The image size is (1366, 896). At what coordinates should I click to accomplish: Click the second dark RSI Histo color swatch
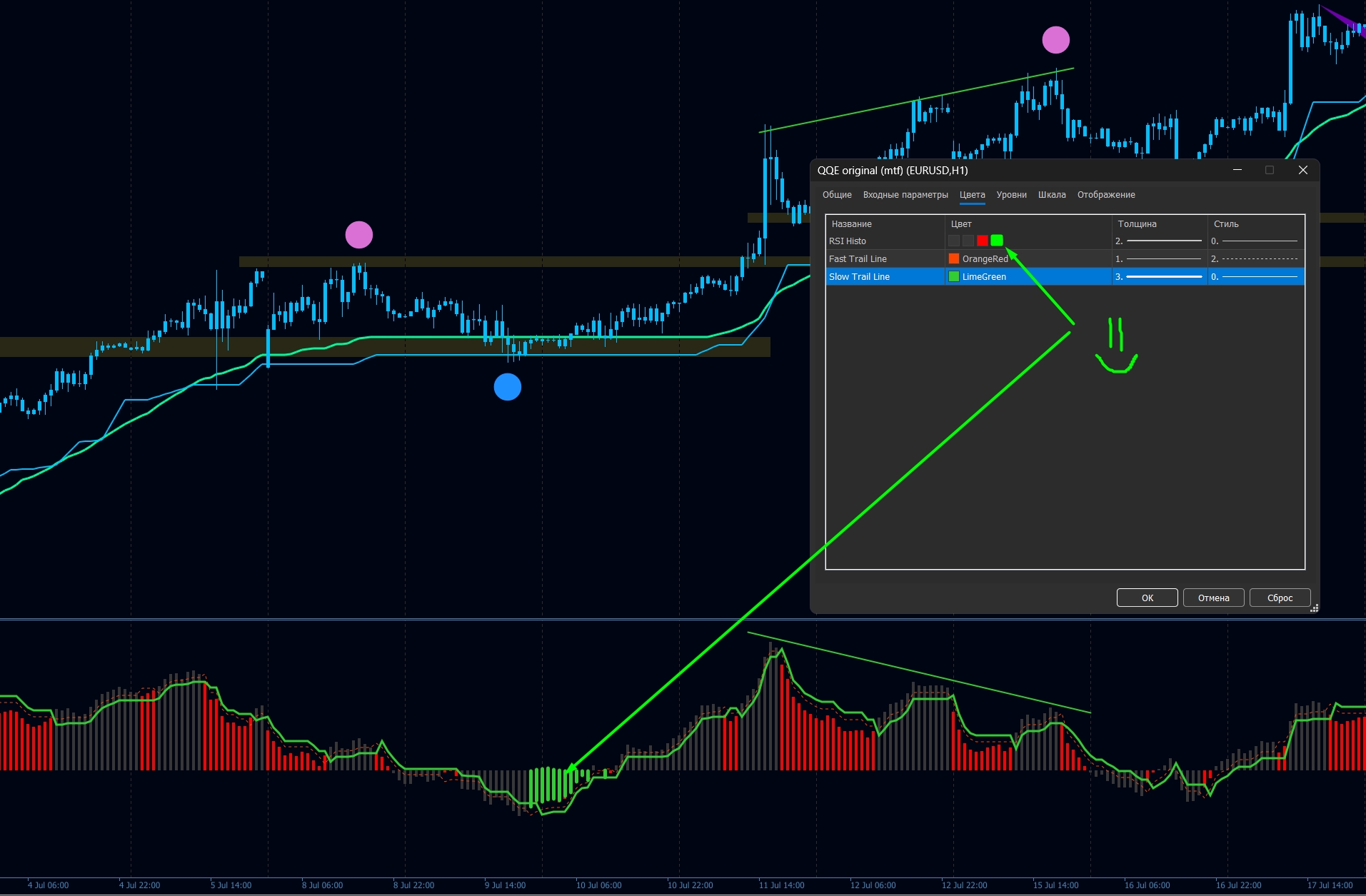pyautogui.click(x=968, y=241)
